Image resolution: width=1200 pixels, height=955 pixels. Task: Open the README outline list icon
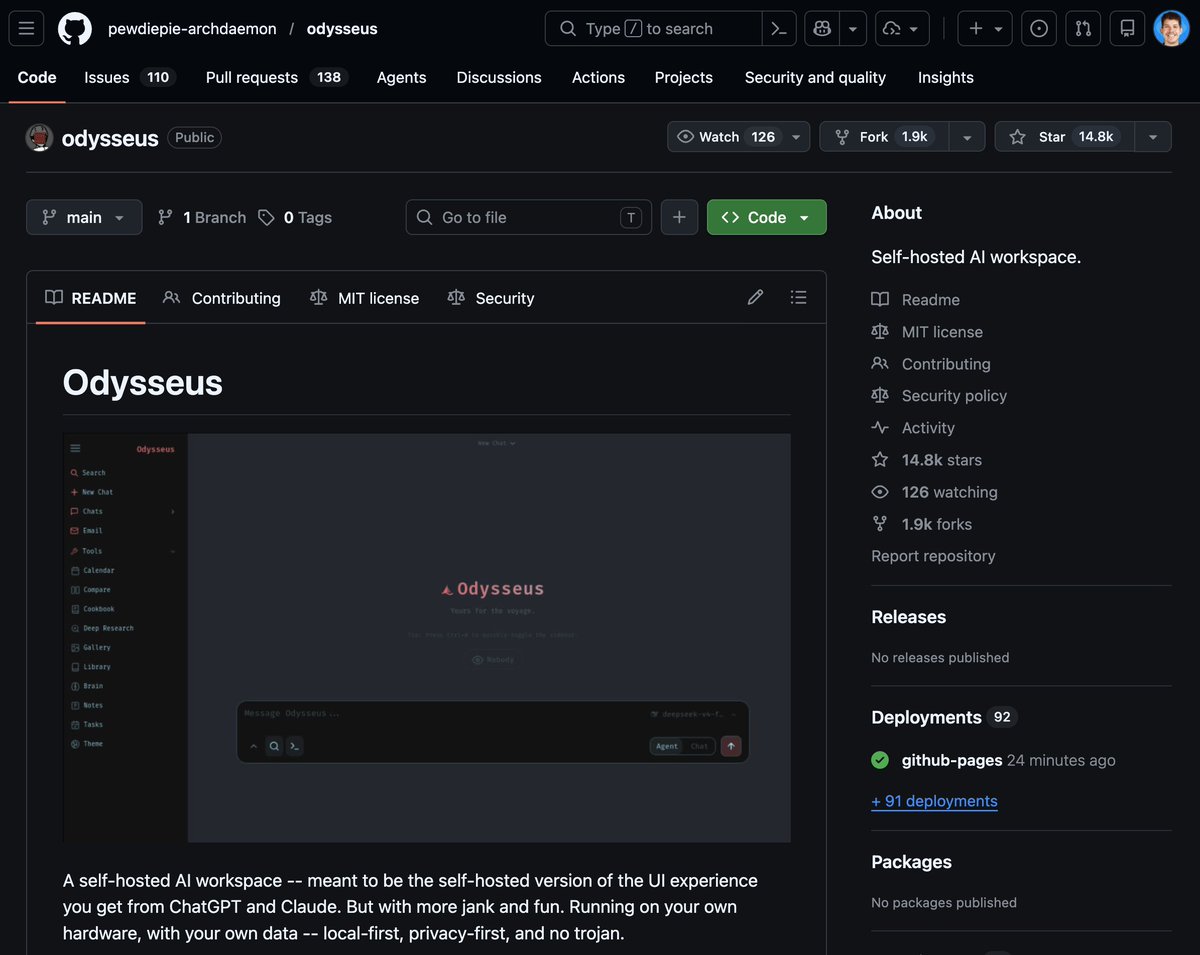point(798,297)
